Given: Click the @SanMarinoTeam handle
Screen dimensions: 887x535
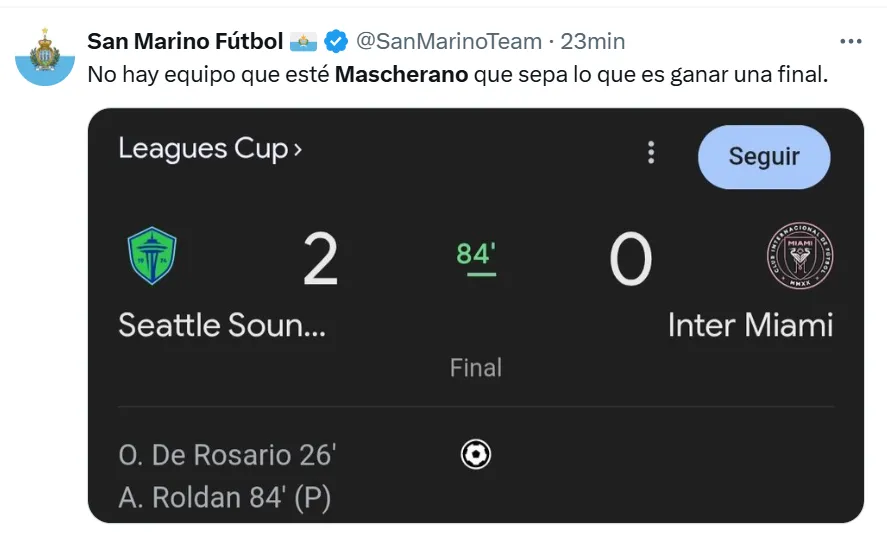Looking at the screenshot, I should tap(449, 42).
